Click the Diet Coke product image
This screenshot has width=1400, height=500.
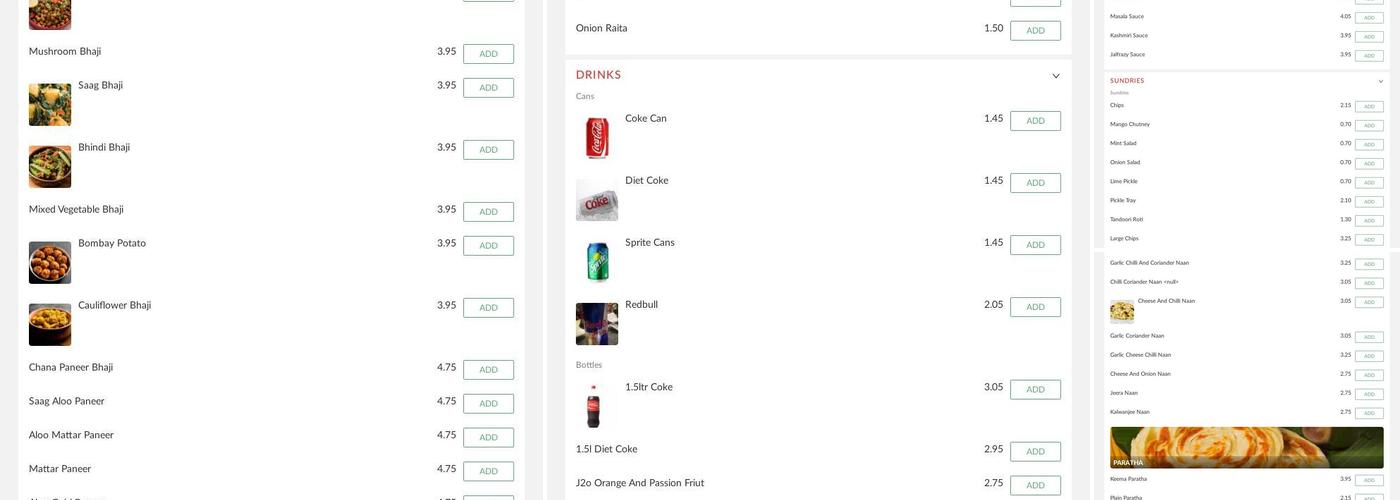(597, 200)
